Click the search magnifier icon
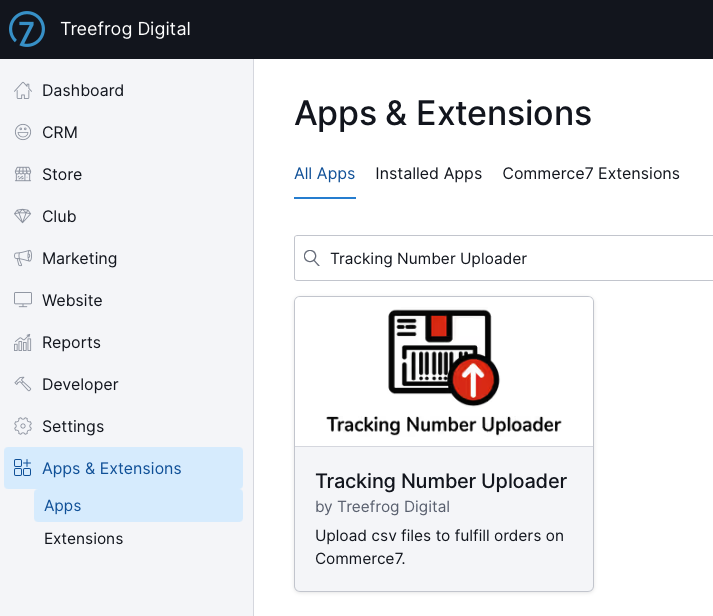This screenshot has height=616, width=713. (x=311, y=258)
